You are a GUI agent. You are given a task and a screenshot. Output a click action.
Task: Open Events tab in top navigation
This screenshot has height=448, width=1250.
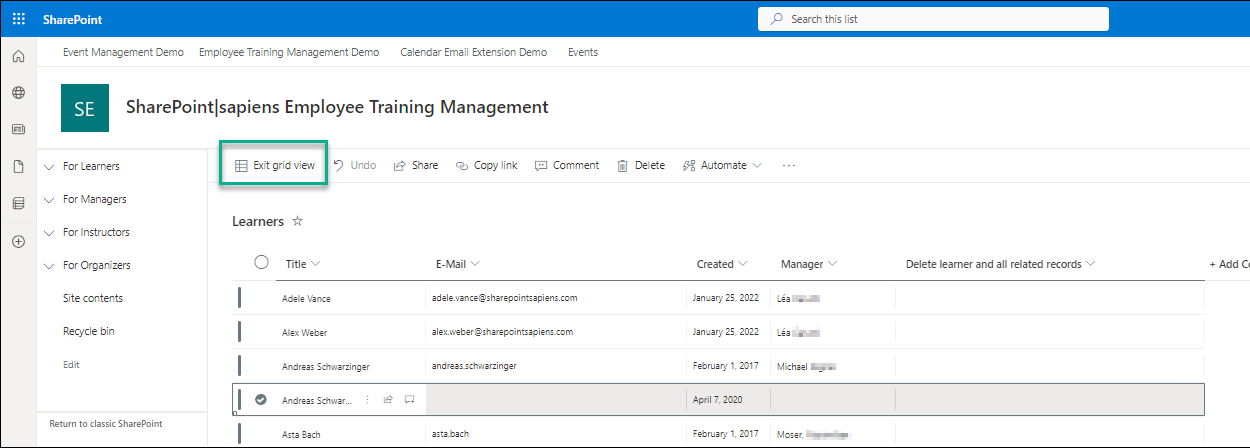(583, 52)
